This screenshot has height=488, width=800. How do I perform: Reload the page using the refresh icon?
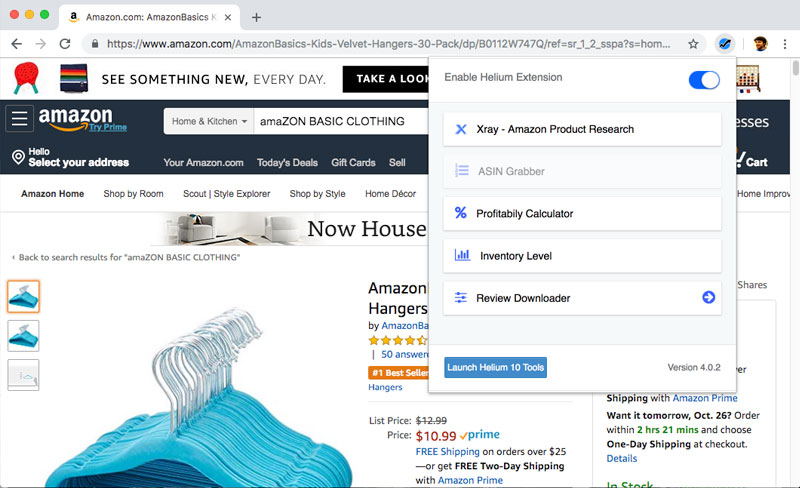pyautogui.click(x=65, y=44)
